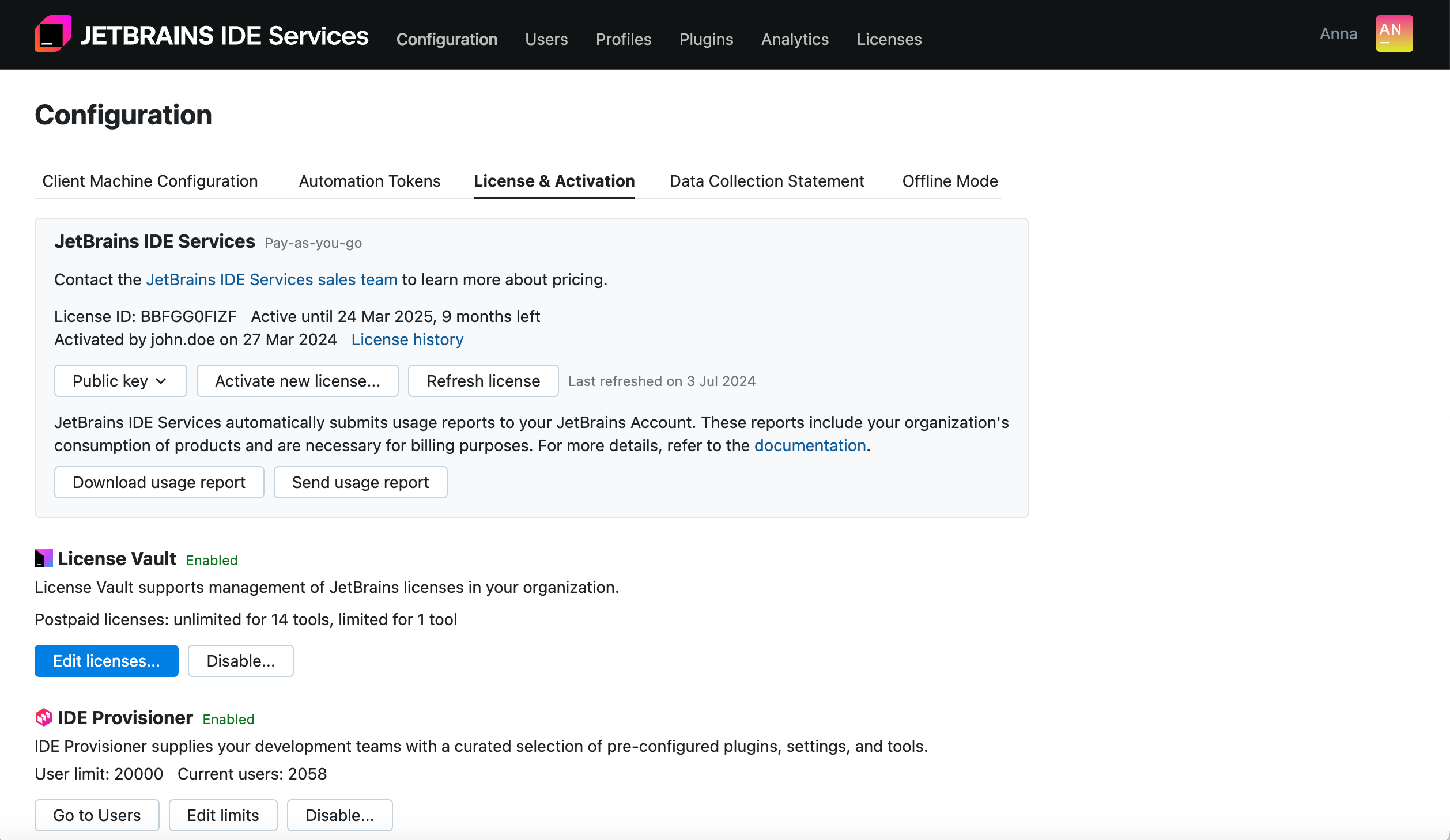The height and width of the screenshot is (840, 1450).
Task: Click Enabled status next to License Vault
Action: (212, 560)
